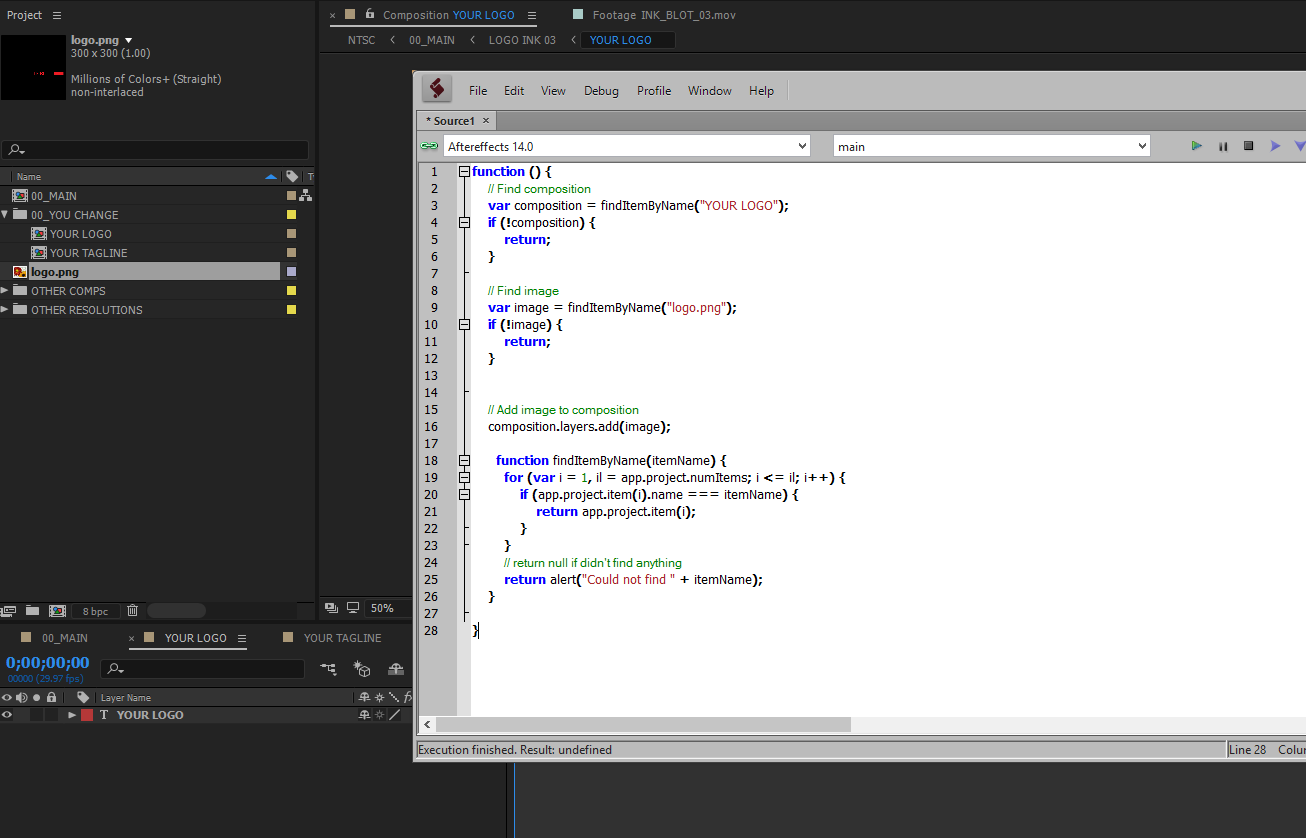The width and height of the screenshot is (1306, 838).
Task: Click the fx column header in timeline
Action: [x=408, y=697]
